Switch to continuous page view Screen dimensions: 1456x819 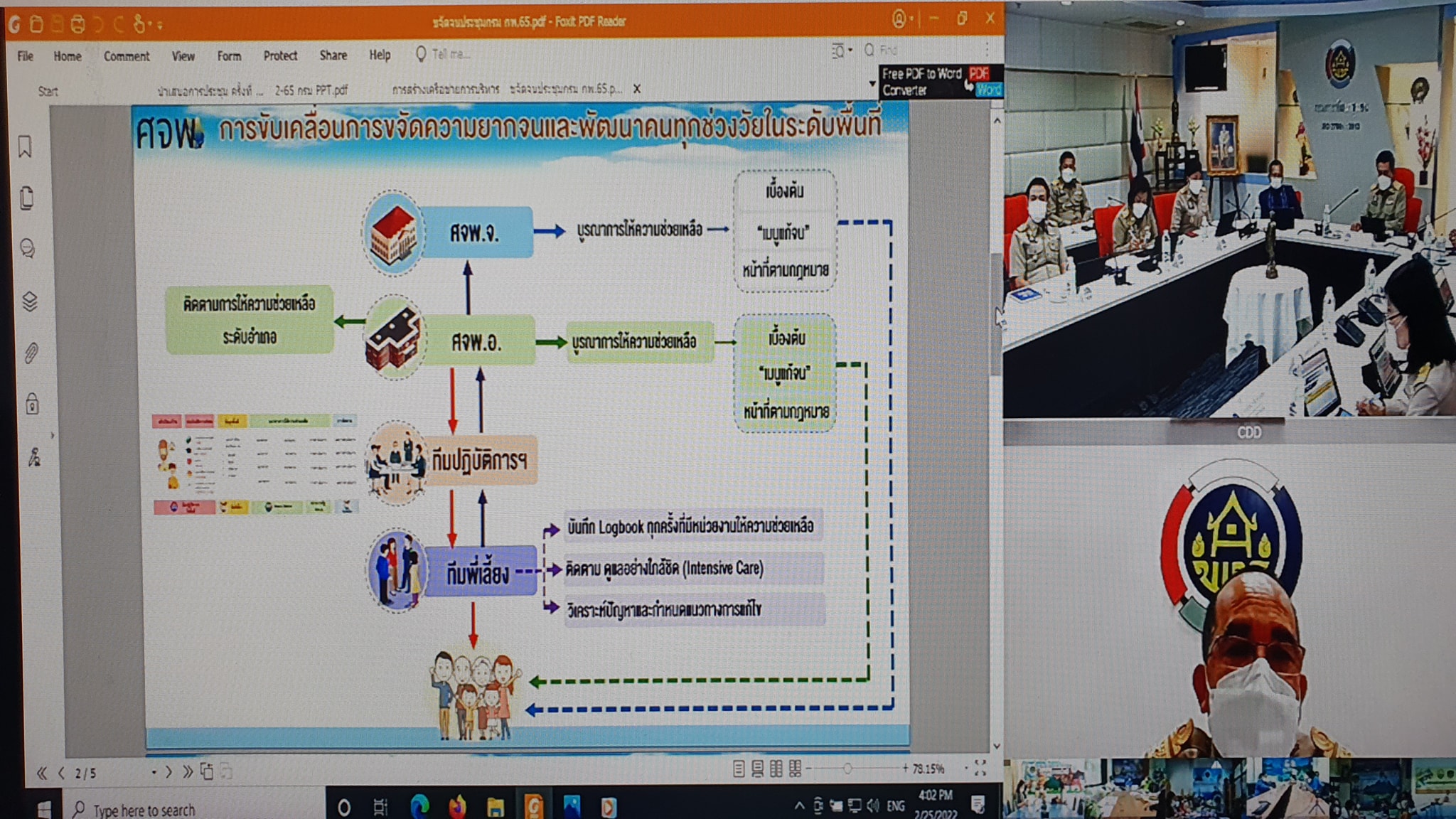[757, 769]
